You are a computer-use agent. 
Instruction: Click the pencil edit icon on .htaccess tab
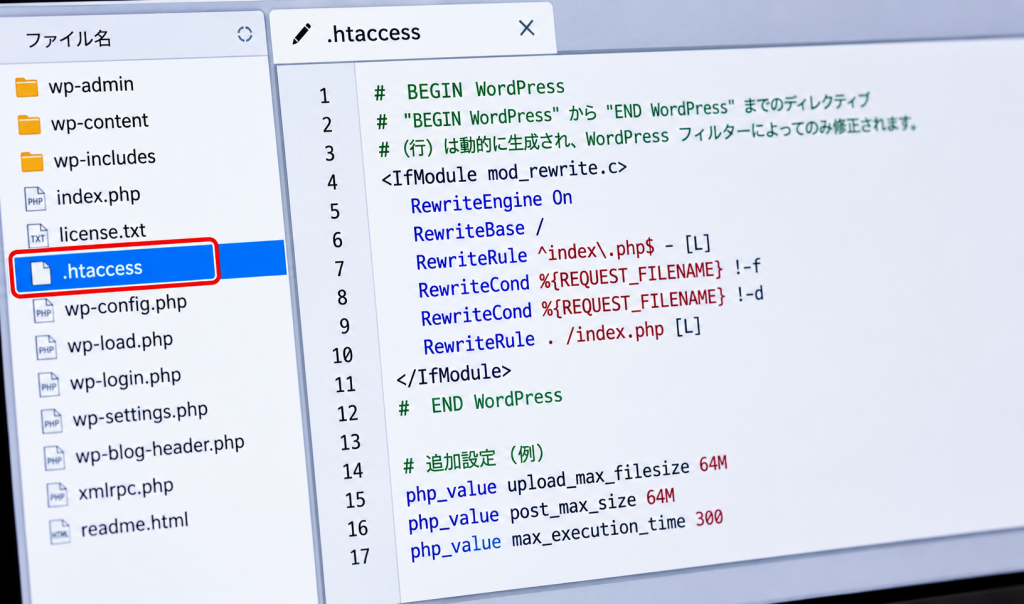click(301, 34)
